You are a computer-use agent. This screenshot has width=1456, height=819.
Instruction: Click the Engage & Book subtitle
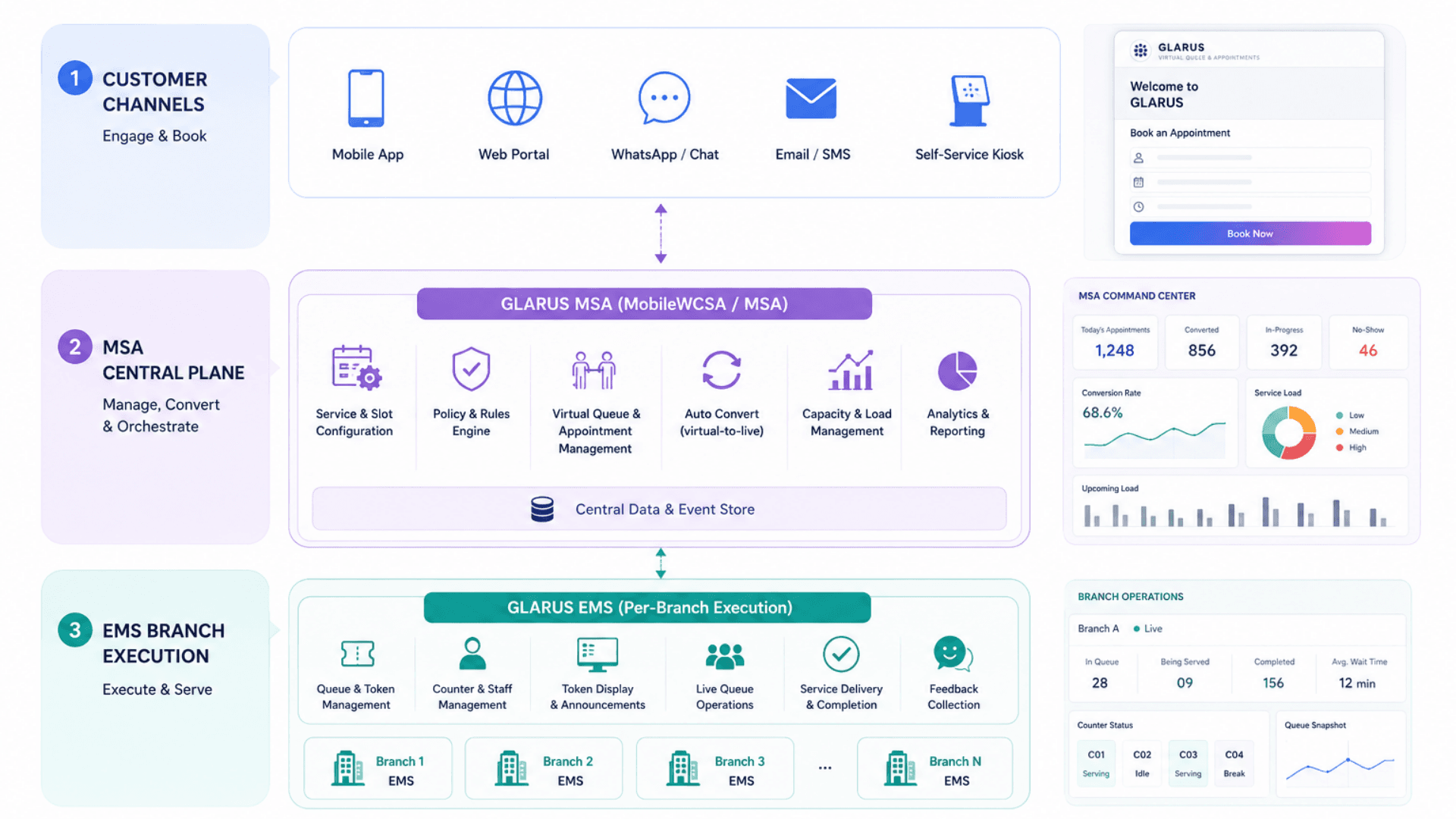(155, 136)
